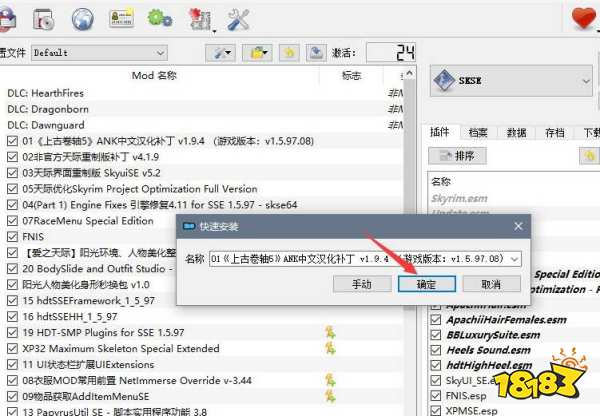Open settings with the wrench and screwdriver icon
Viewport: 600px width, 416px height.
238,19
